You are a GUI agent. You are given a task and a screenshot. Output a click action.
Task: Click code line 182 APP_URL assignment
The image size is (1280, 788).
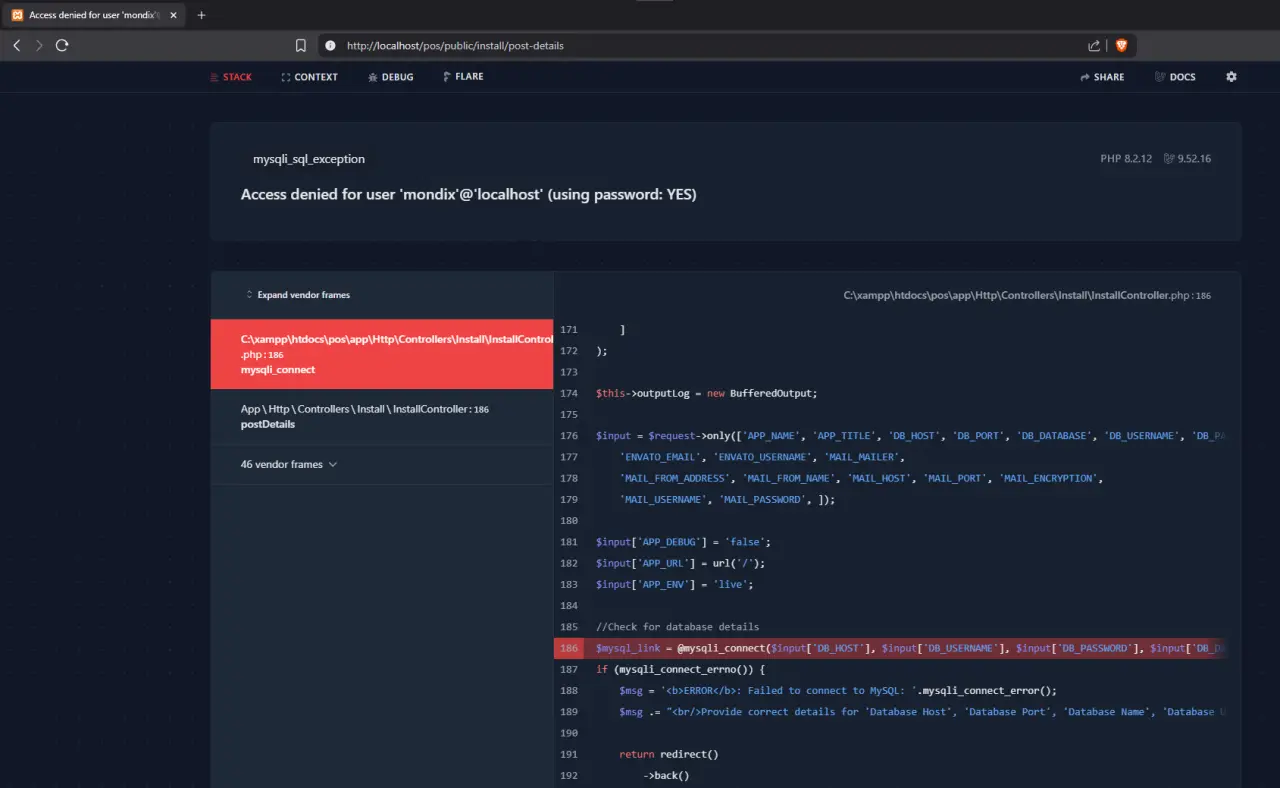point(680,563)
